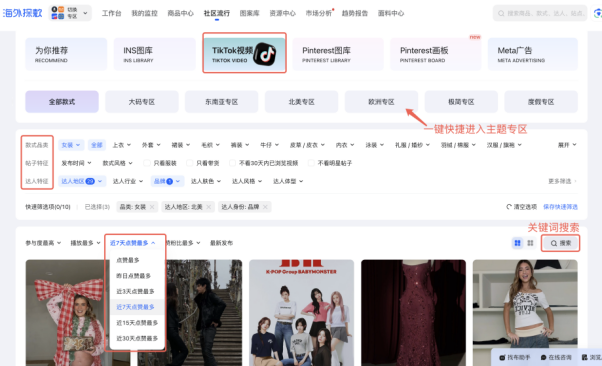Click 更多筛选 to show more filters
602x366 pixels.
tap(562, 181)
